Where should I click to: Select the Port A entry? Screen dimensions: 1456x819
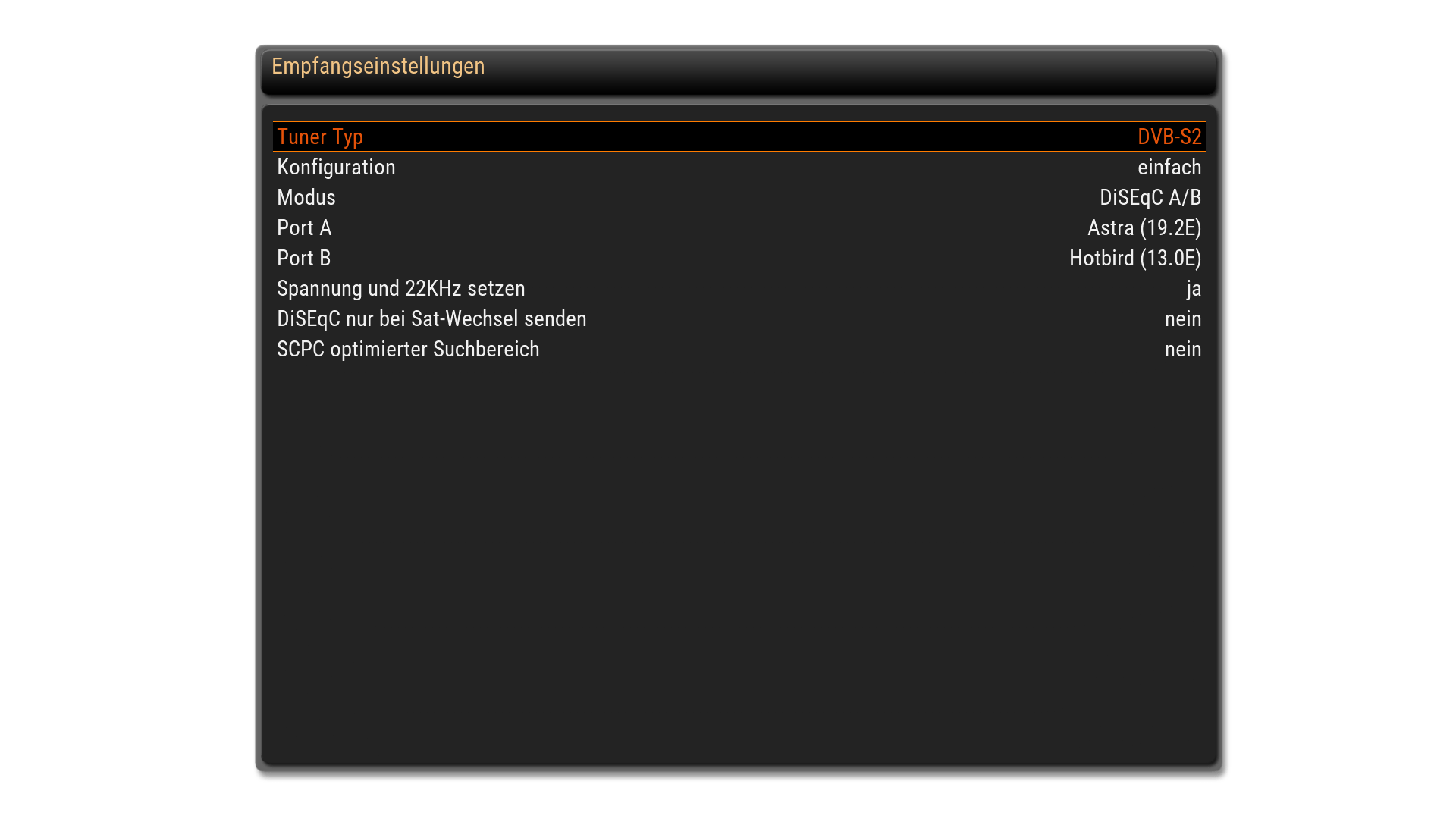[304, 227]
